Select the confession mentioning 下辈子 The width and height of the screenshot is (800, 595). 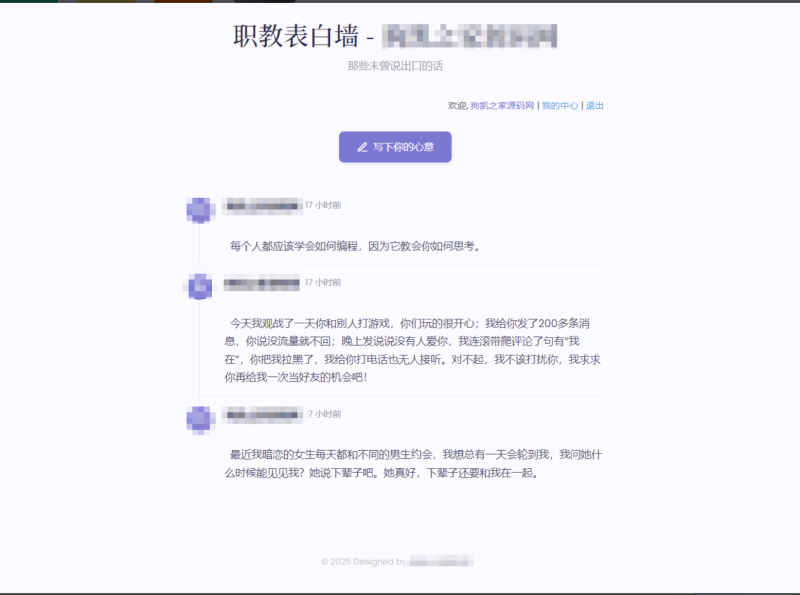point(400,465)
